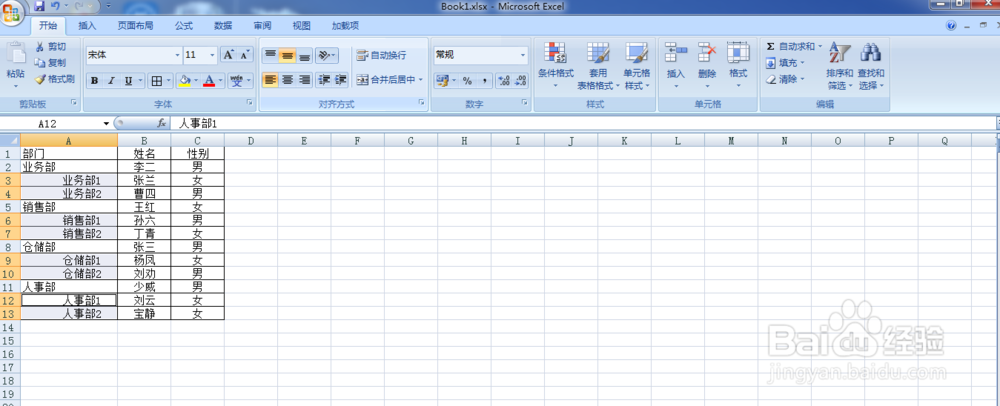Expand the font color dropdown arrow
This screenshot has width=1000, height=406.
[221, 80]
